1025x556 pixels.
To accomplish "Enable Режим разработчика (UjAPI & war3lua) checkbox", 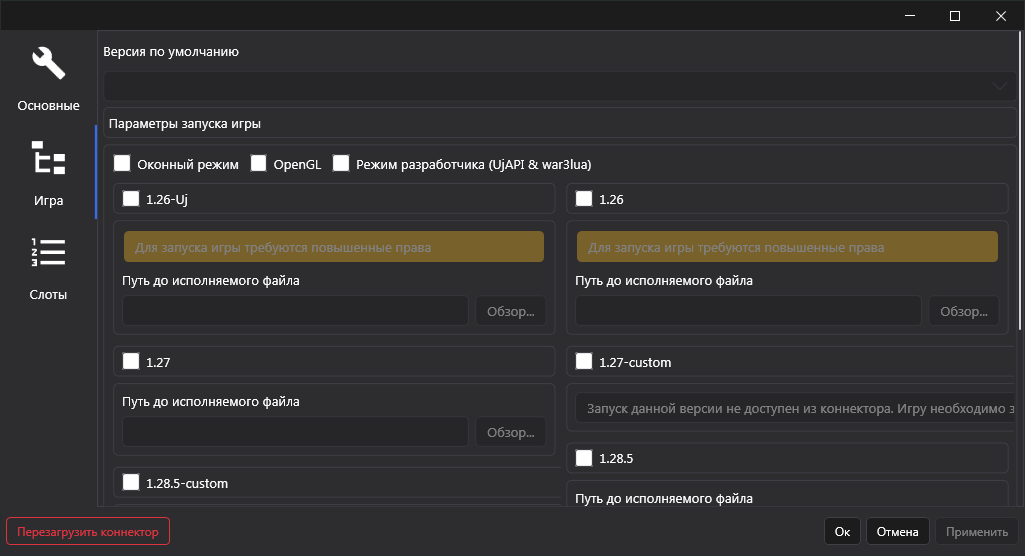I will click(341, 163).
